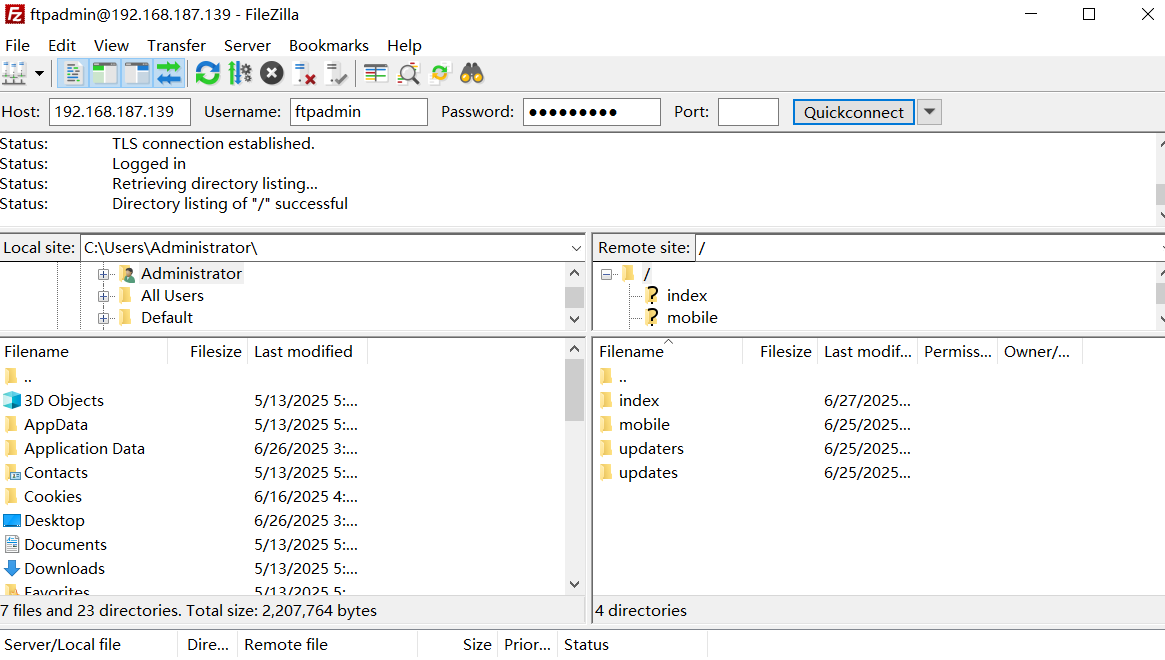Expand the All Users tree node
1165x660 pixels.
click(x=103, y=296)
